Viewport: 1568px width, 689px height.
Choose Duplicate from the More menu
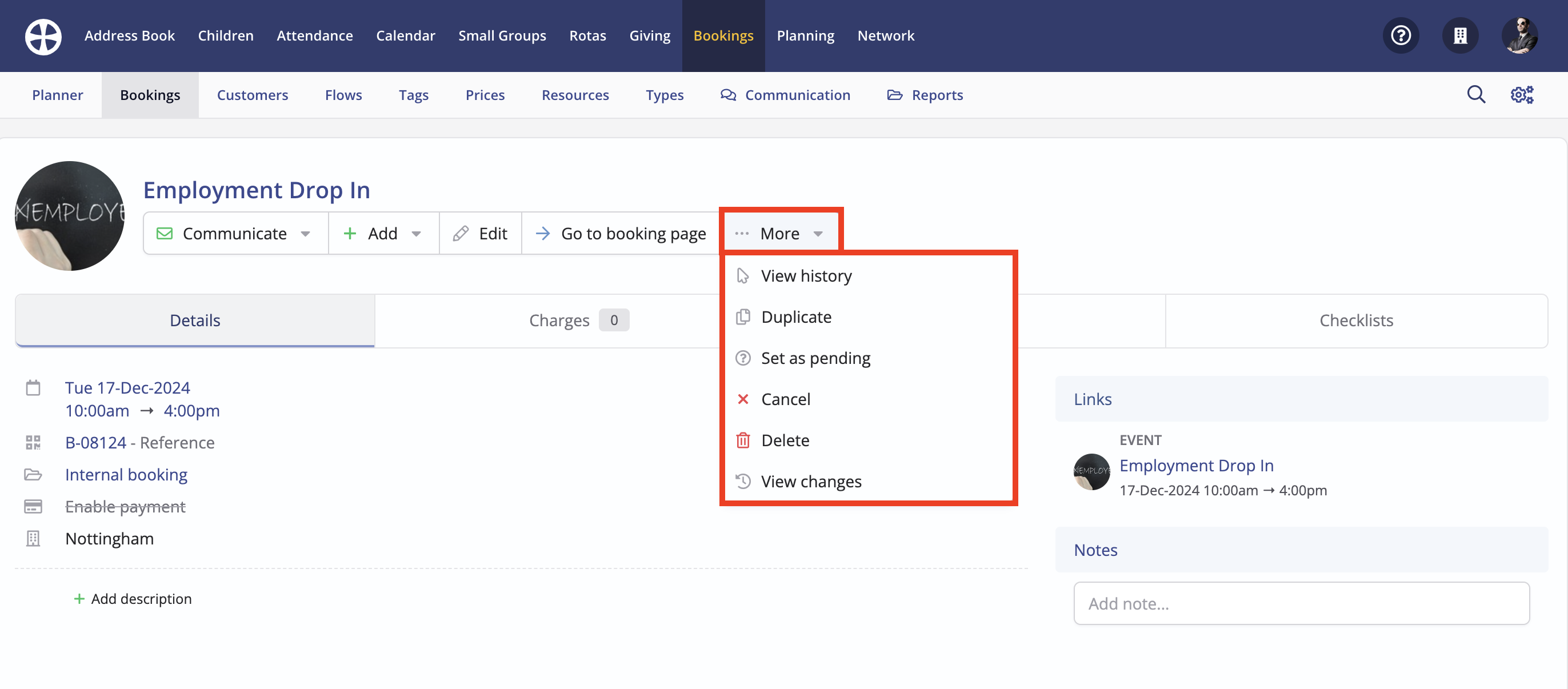795,317
